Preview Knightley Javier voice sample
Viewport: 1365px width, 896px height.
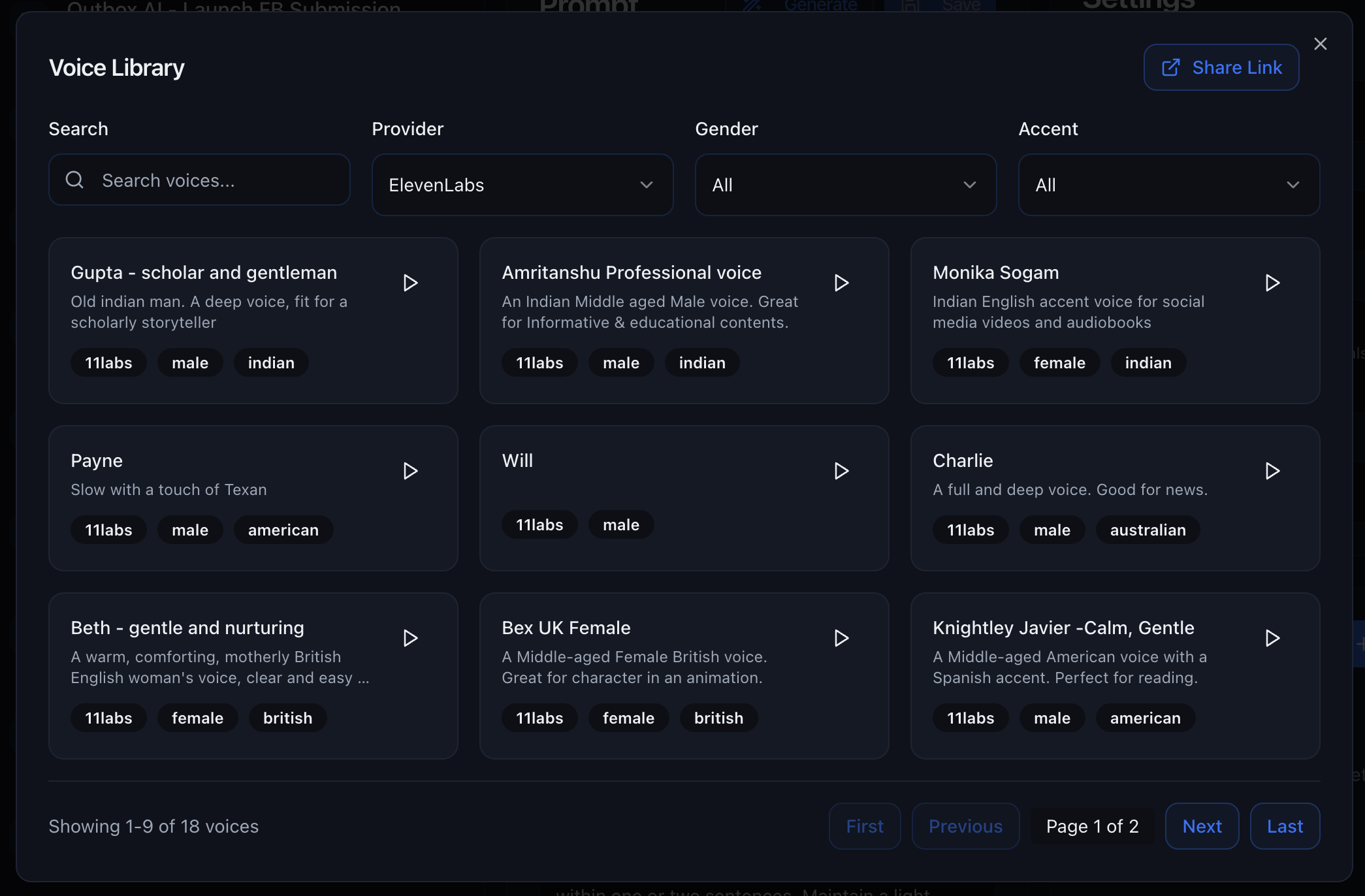point(1272,638)
